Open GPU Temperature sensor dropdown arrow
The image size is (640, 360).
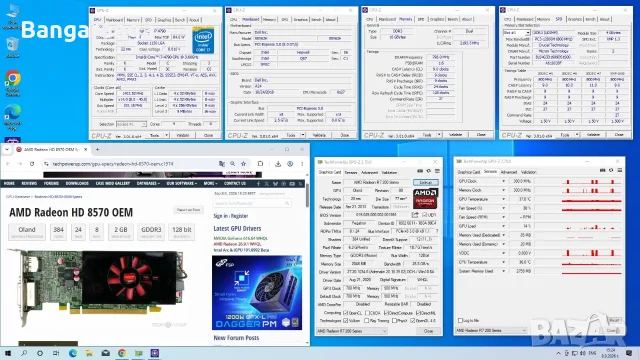click(x=503, y=199)
